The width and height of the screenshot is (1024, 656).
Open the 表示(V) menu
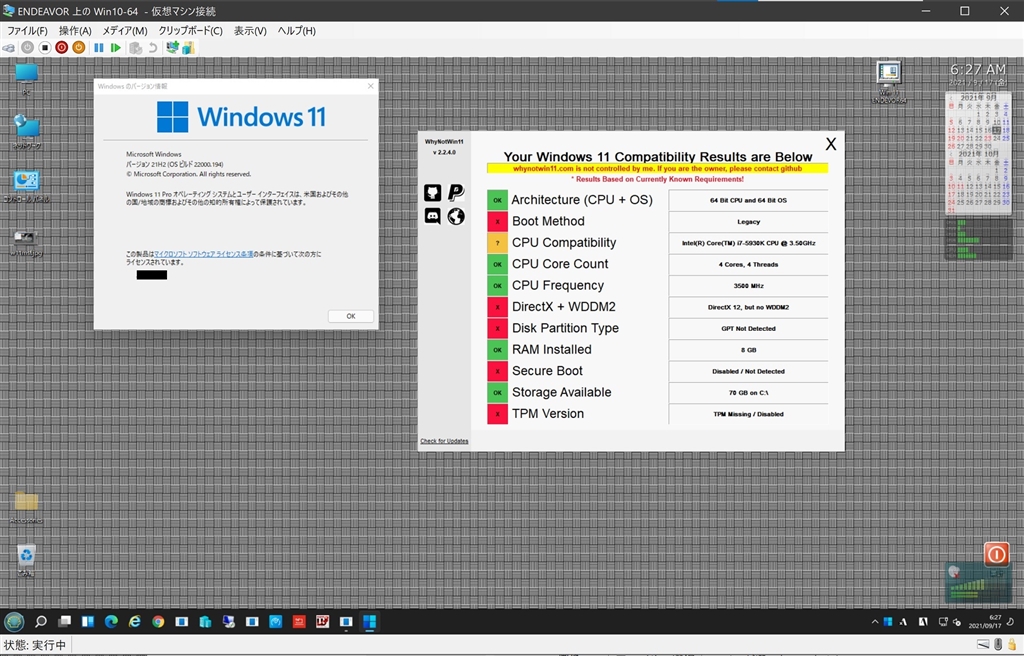[250, 31]
